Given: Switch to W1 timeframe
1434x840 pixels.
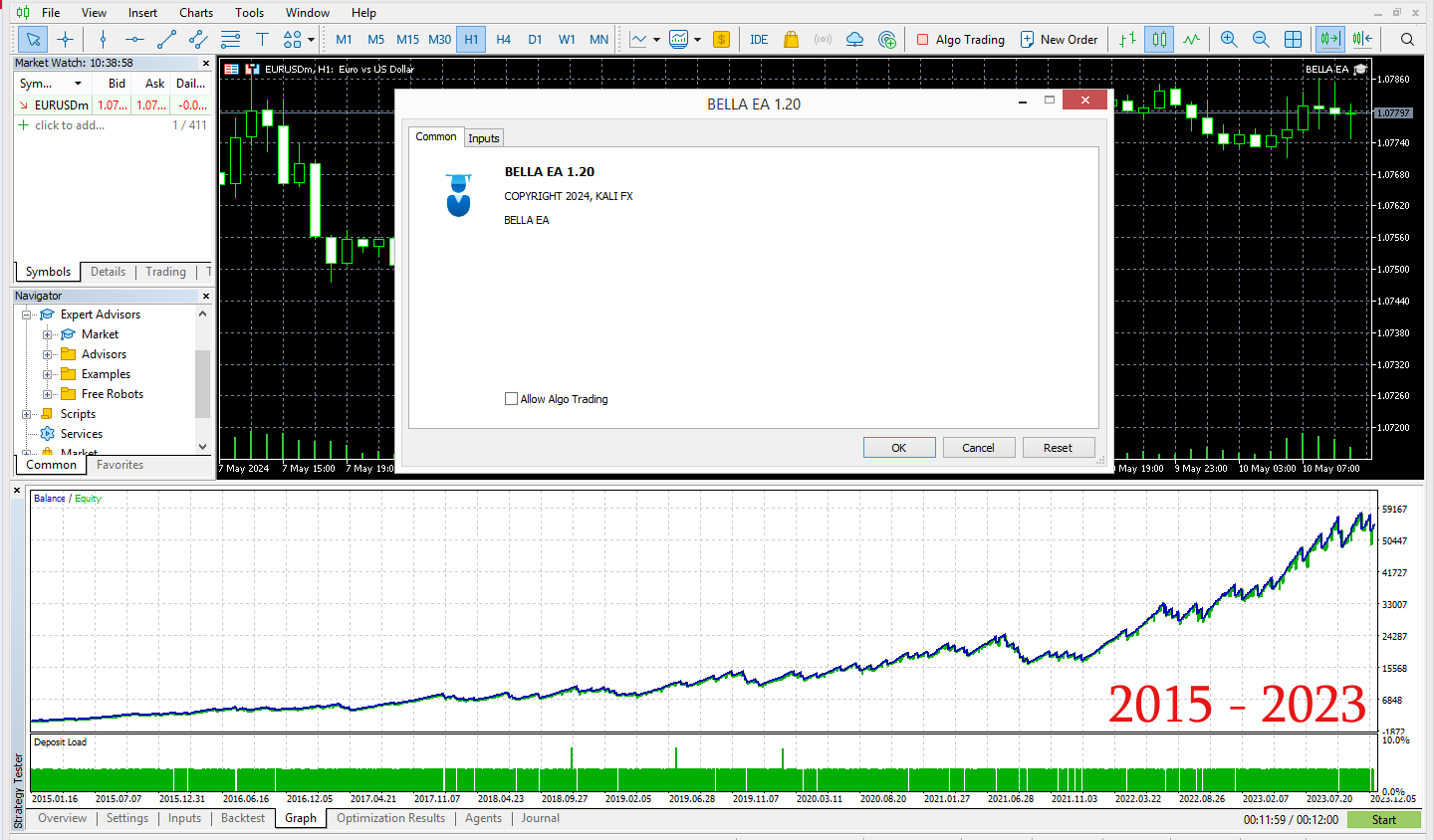Looking at the screenshot, I should tap(568, 40).
